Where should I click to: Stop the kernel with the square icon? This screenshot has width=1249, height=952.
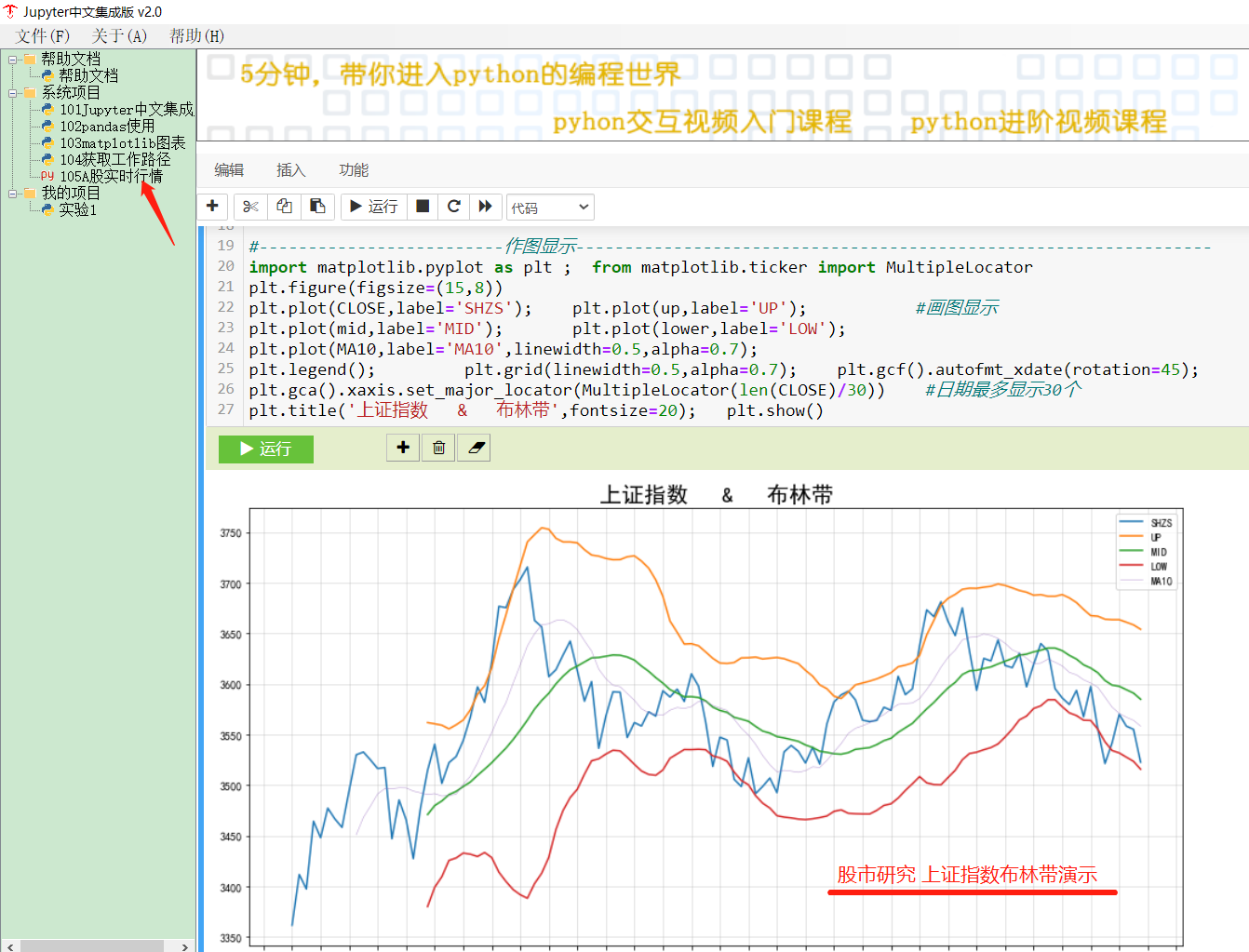(423, 206)
